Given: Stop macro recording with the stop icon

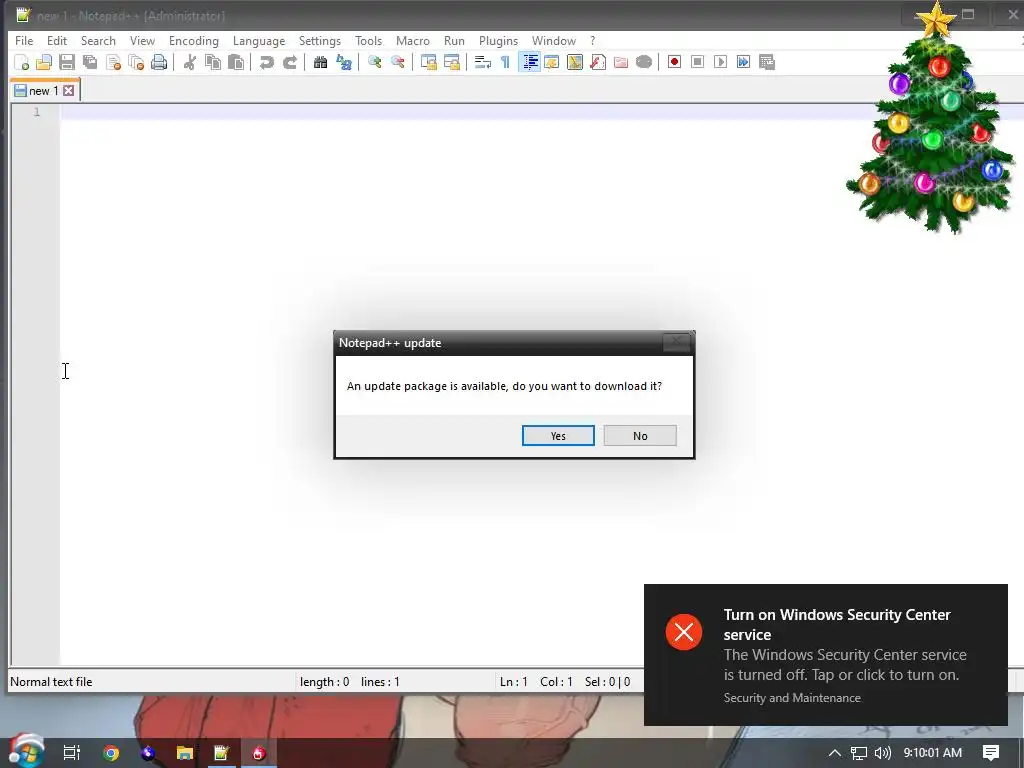Looking at the screenshot, I should pos(697,62).
